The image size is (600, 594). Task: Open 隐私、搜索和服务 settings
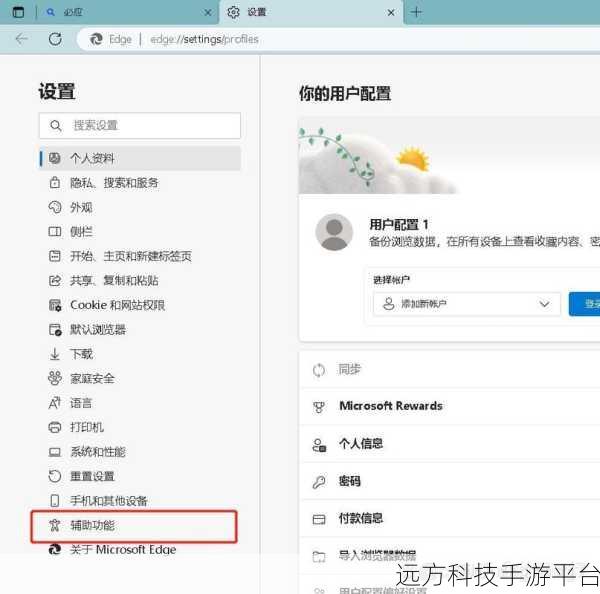click(x=140, y=183)
